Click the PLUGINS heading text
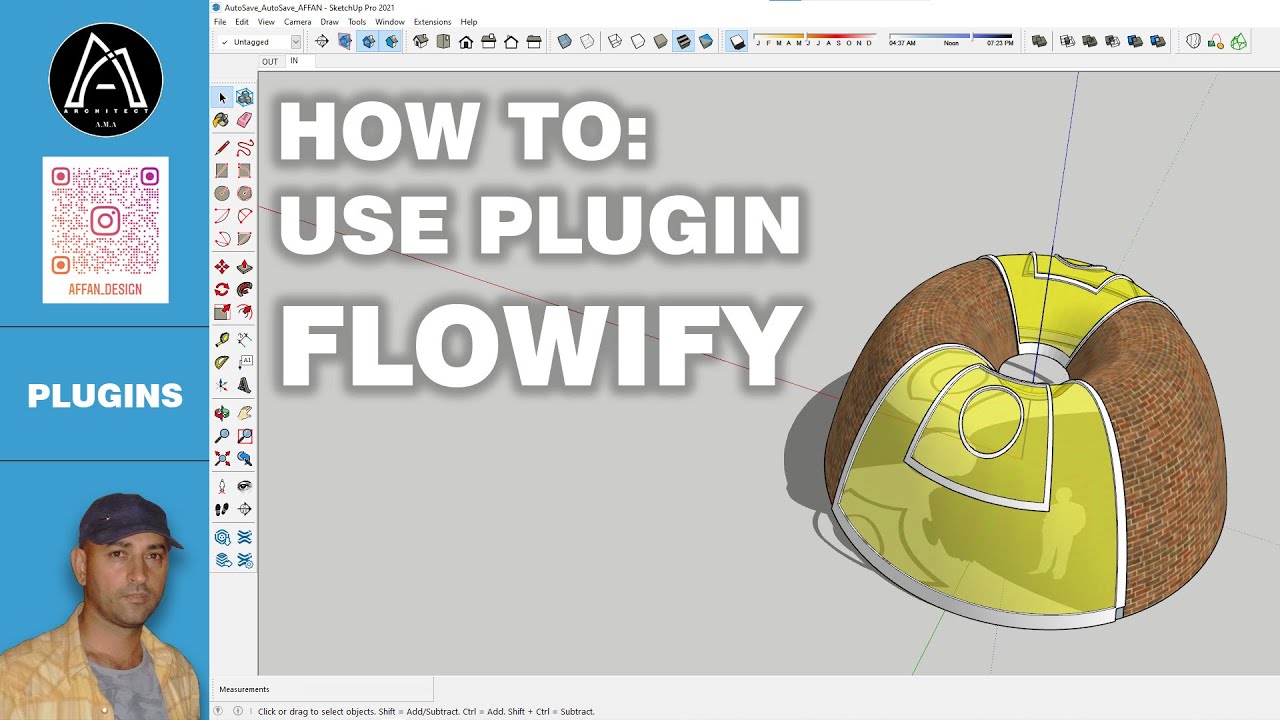Viewport: 1280px width, 720px height. (105, 396)
